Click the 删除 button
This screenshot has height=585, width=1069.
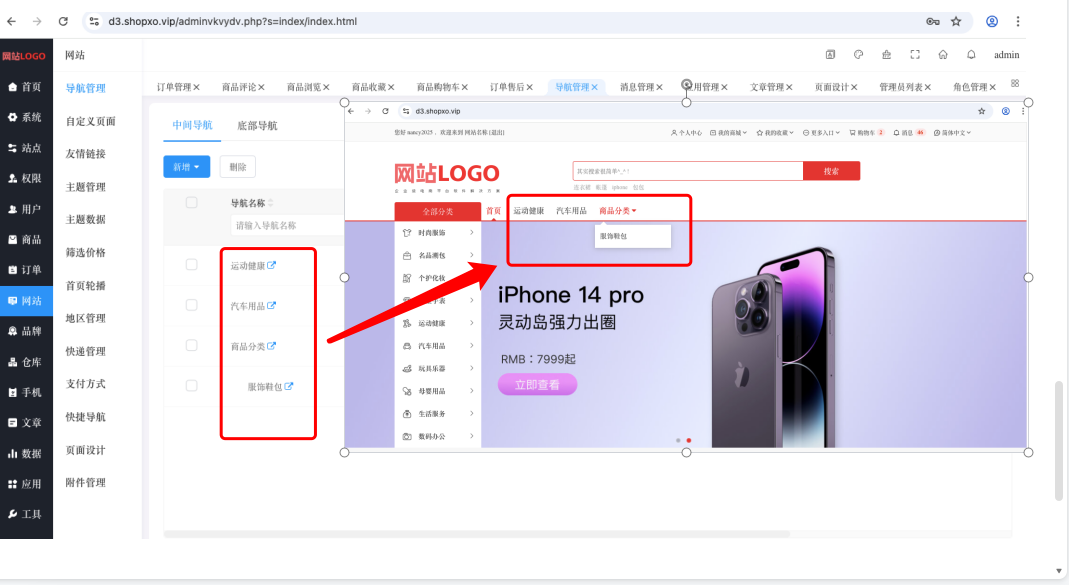point(237,167)
